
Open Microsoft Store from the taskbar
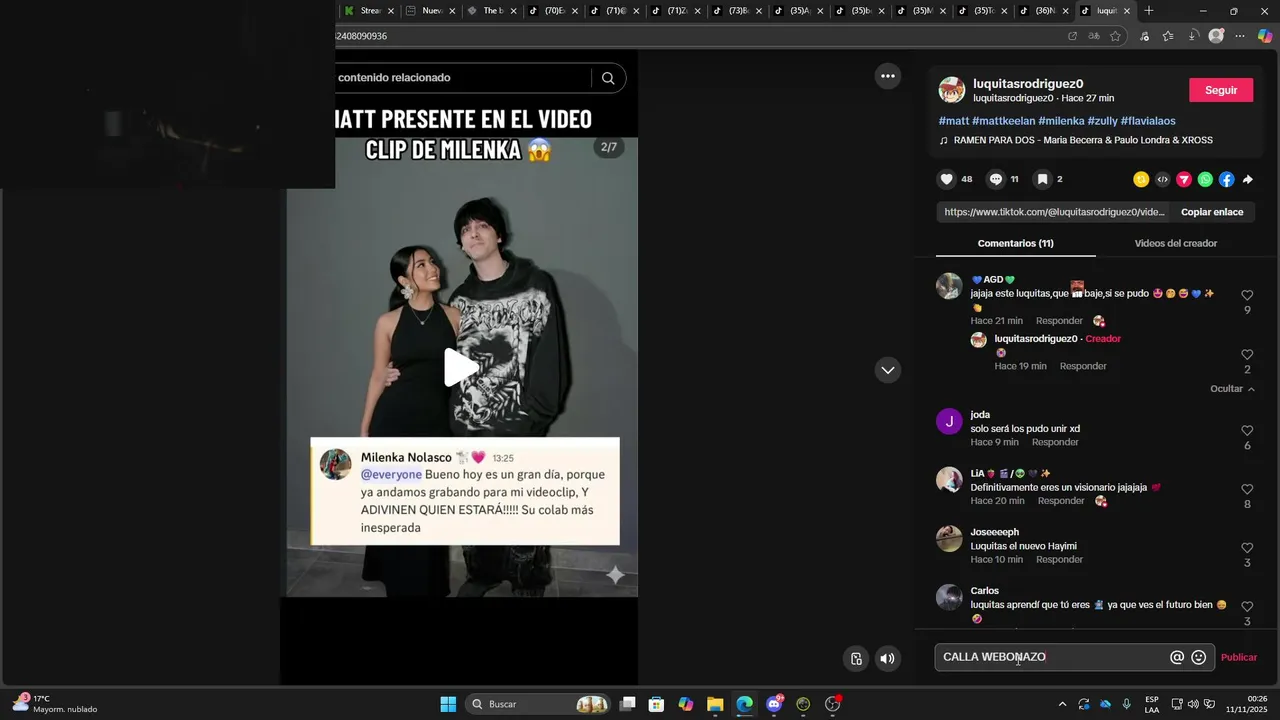tap(656, 704)
